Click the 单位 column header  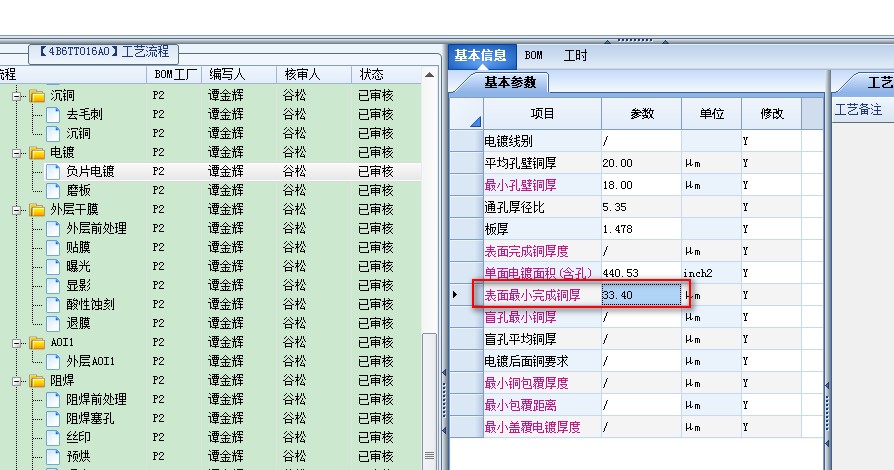click(712, 114)
